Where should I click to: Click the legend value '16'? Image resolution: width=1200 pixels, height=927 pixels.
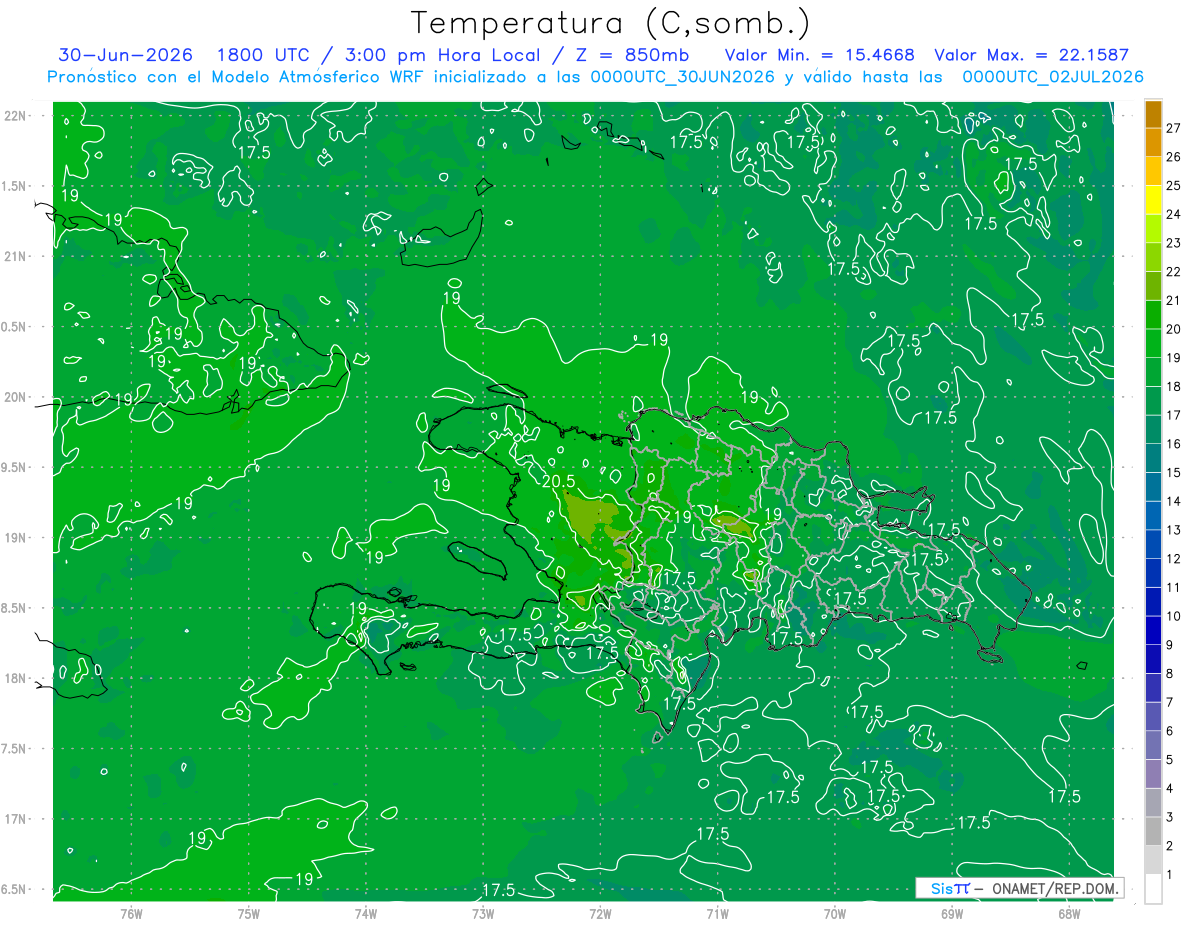1174,444
